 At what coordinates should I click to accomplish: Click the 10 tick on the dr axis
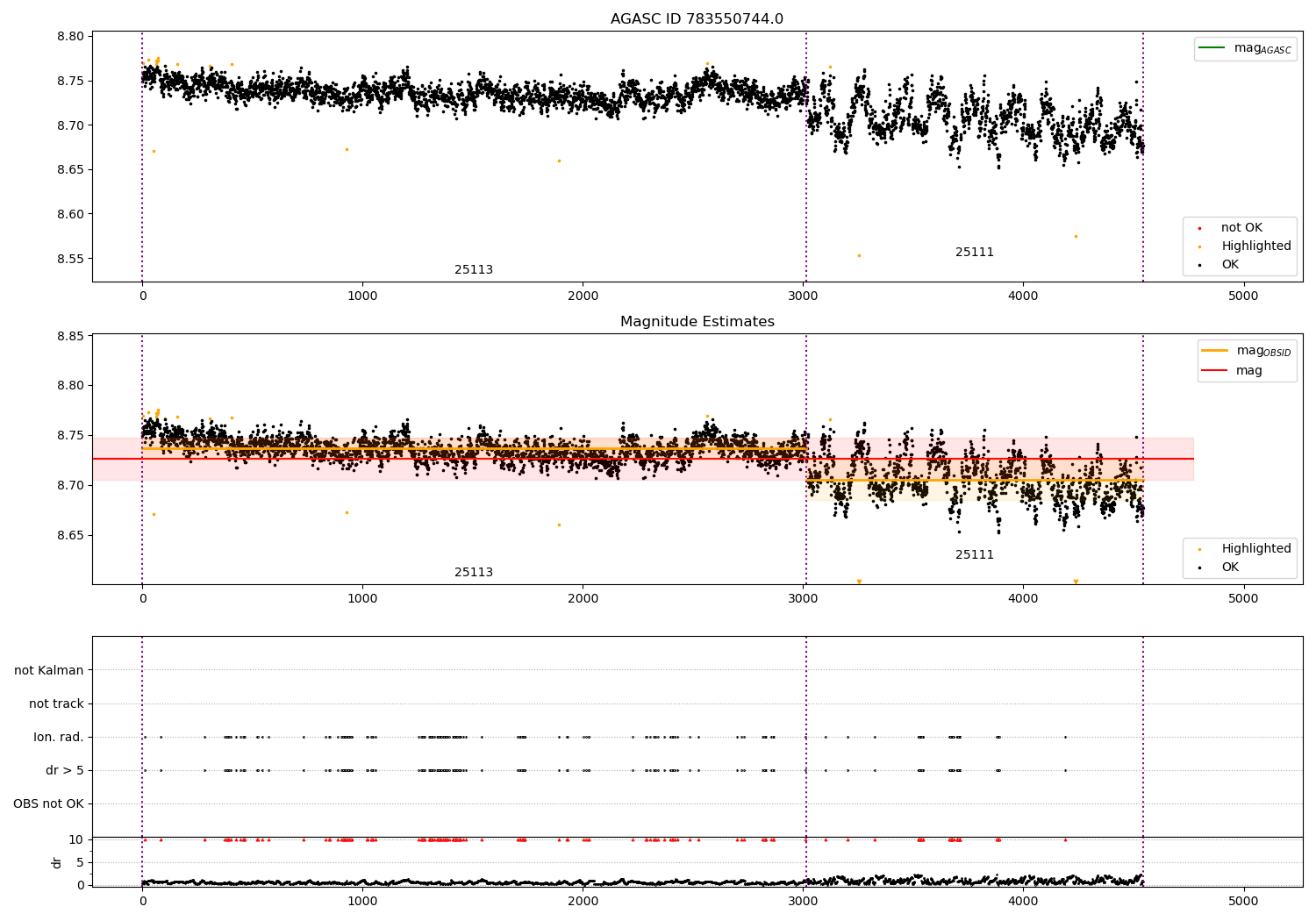(76, 839)
